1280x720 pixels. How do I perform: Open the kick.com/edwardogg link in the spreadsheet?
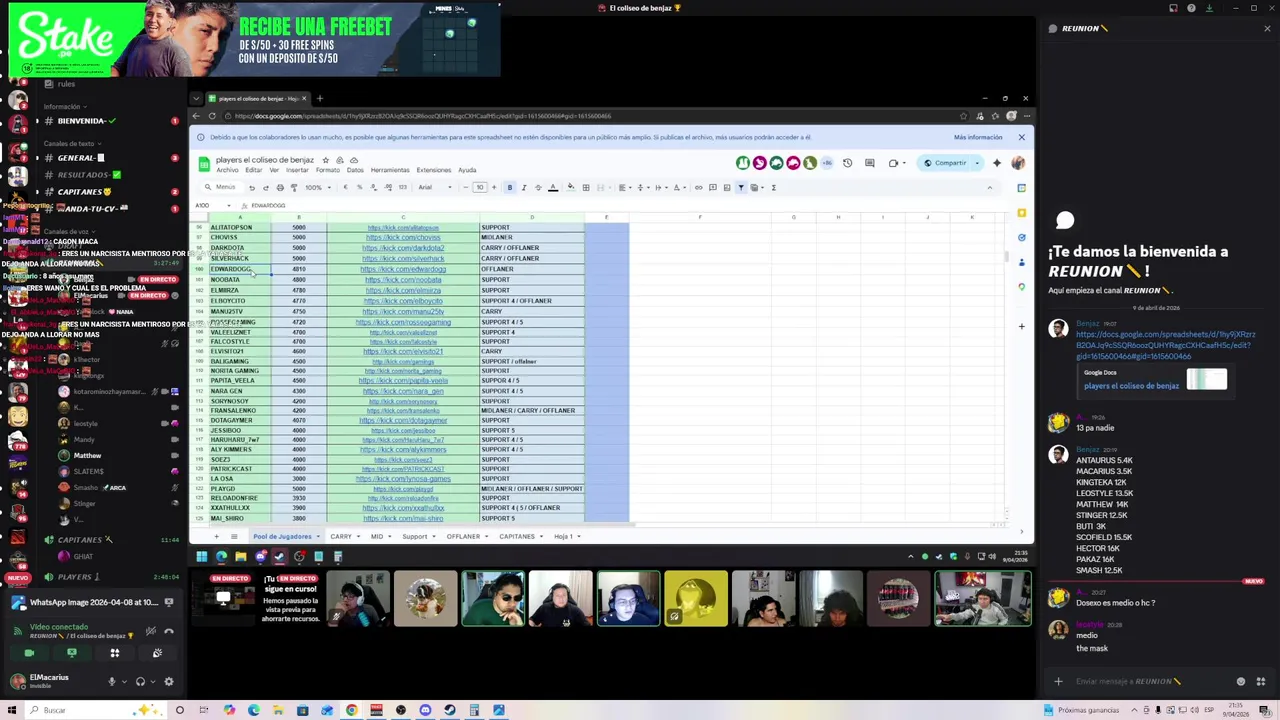click(x=403, y=269)
